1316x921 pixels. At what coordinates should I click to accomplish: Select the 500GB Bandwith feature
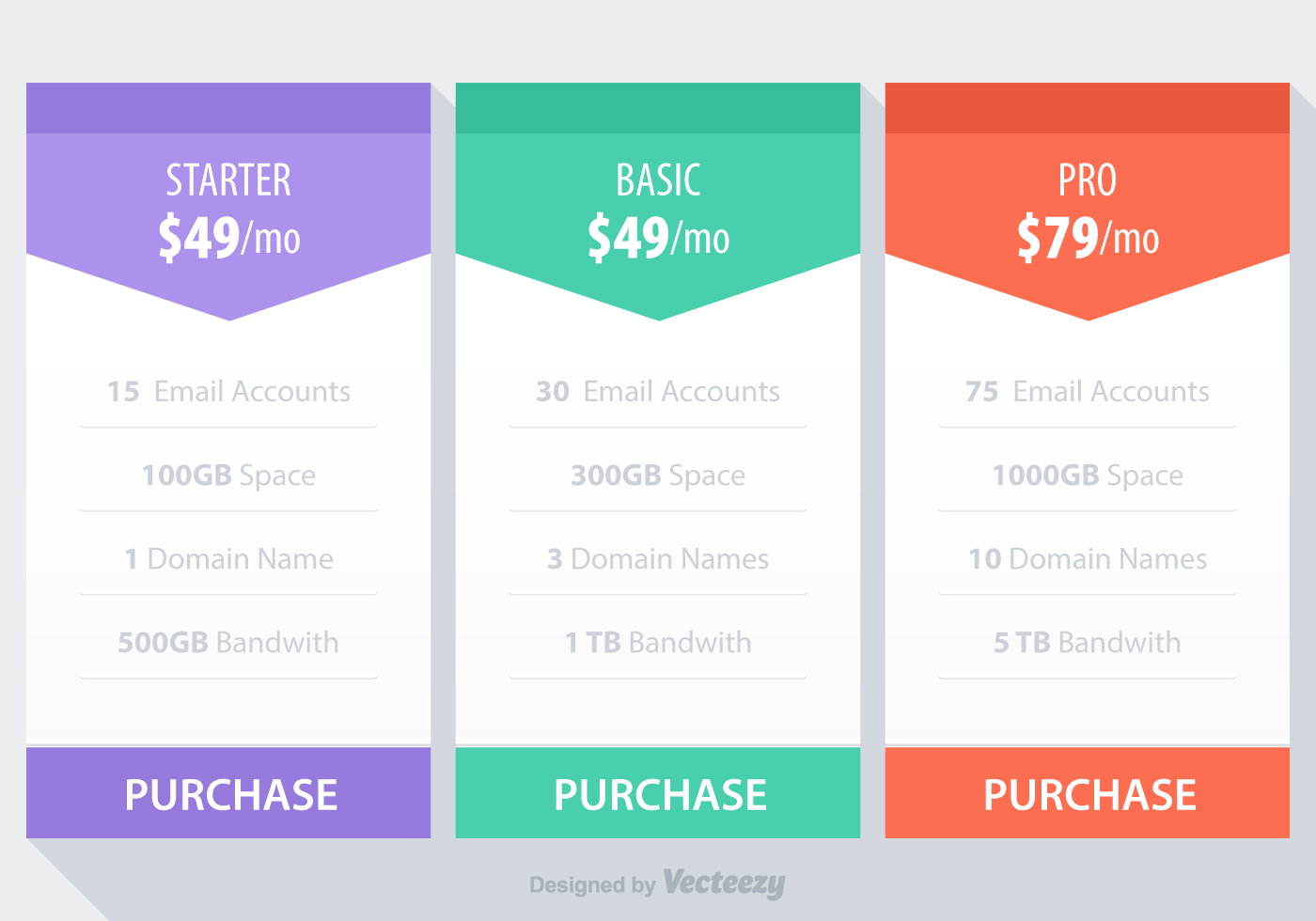coord(228,642)
